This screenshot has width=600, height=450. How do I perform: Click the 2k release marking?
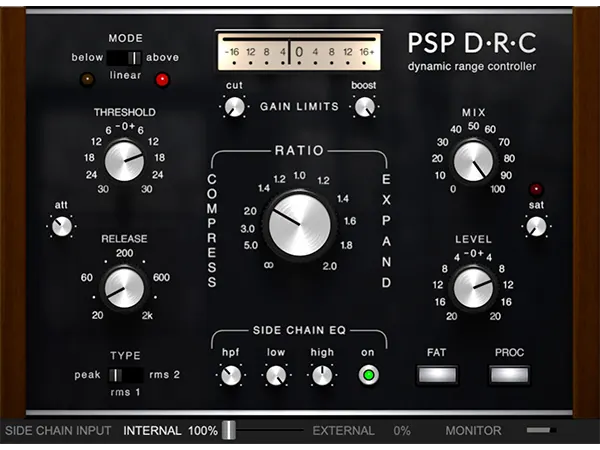pyautogui.click(x=147, y=315)
